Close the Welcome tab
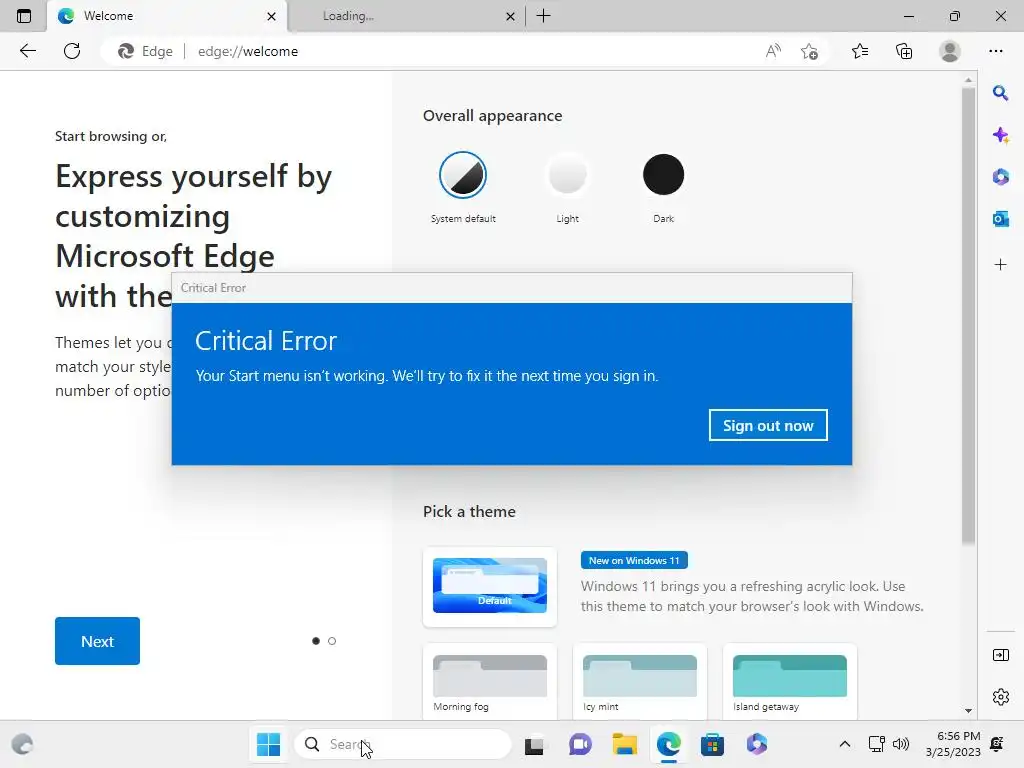The width and height of the screenshot is (1024, 768). pyautogui.click(x=271, y=16)
